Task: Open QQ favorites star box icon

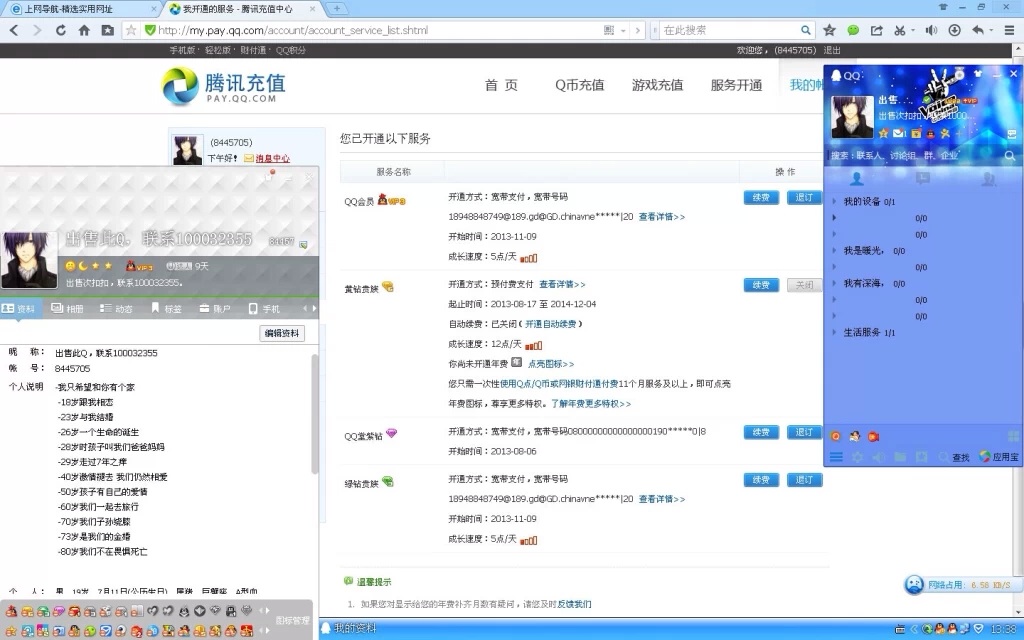Action: tap(921, 457)
